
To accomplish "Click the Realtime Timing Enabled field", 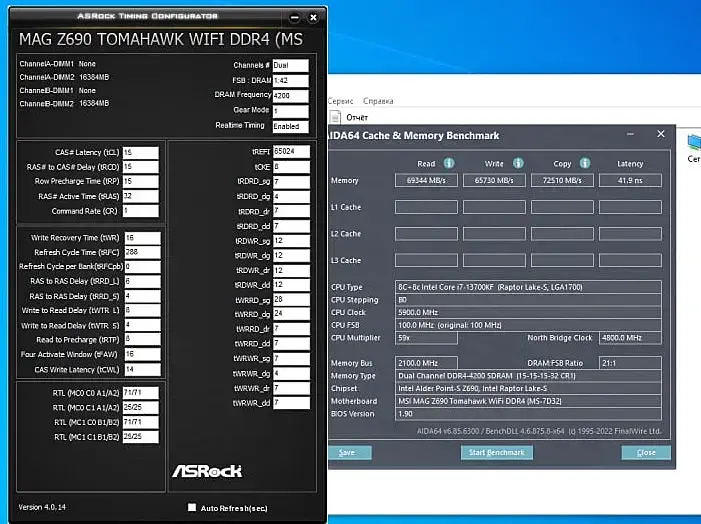I will [x=290, y=127].
